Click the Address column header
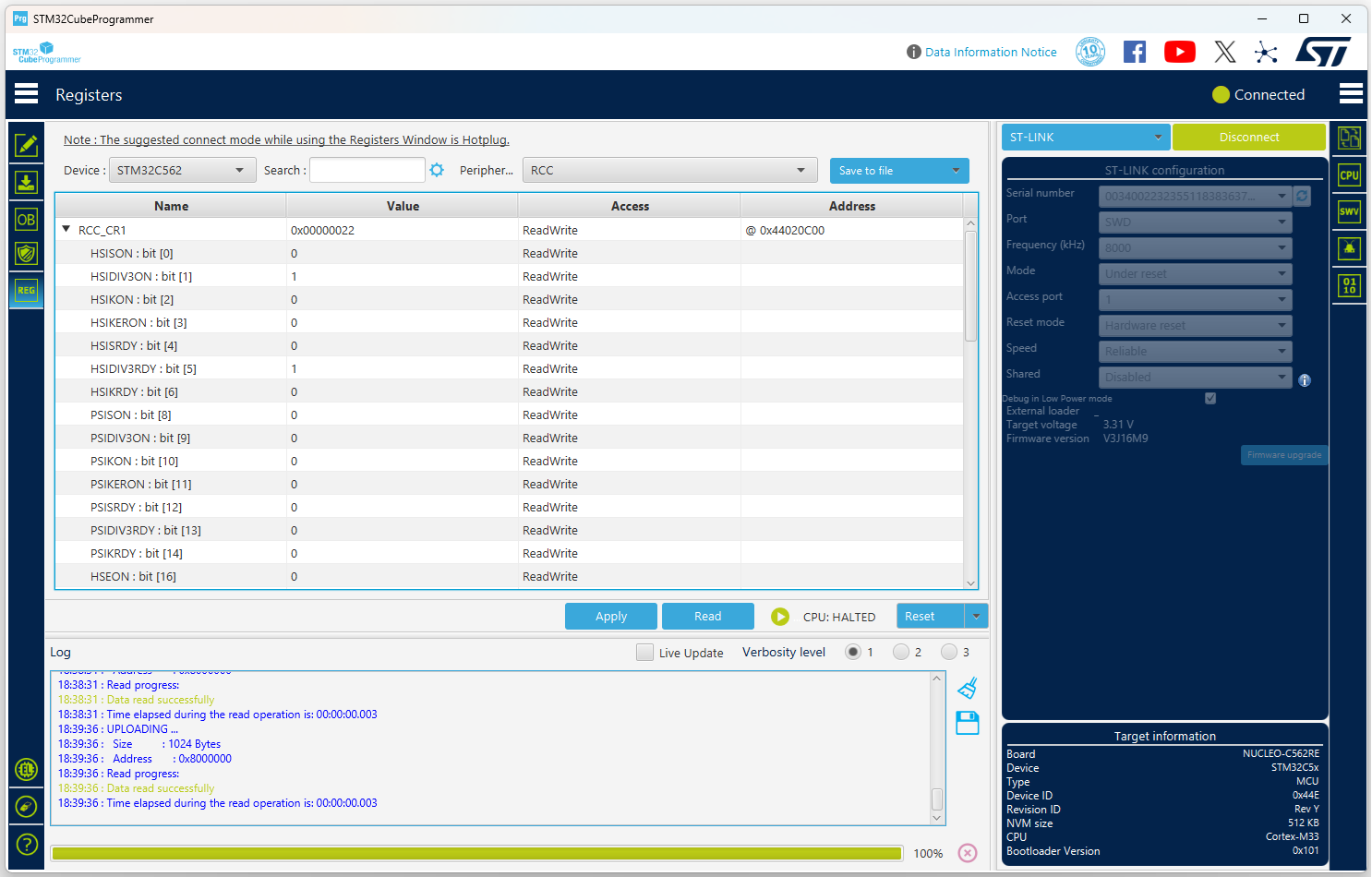 (851, 206)
